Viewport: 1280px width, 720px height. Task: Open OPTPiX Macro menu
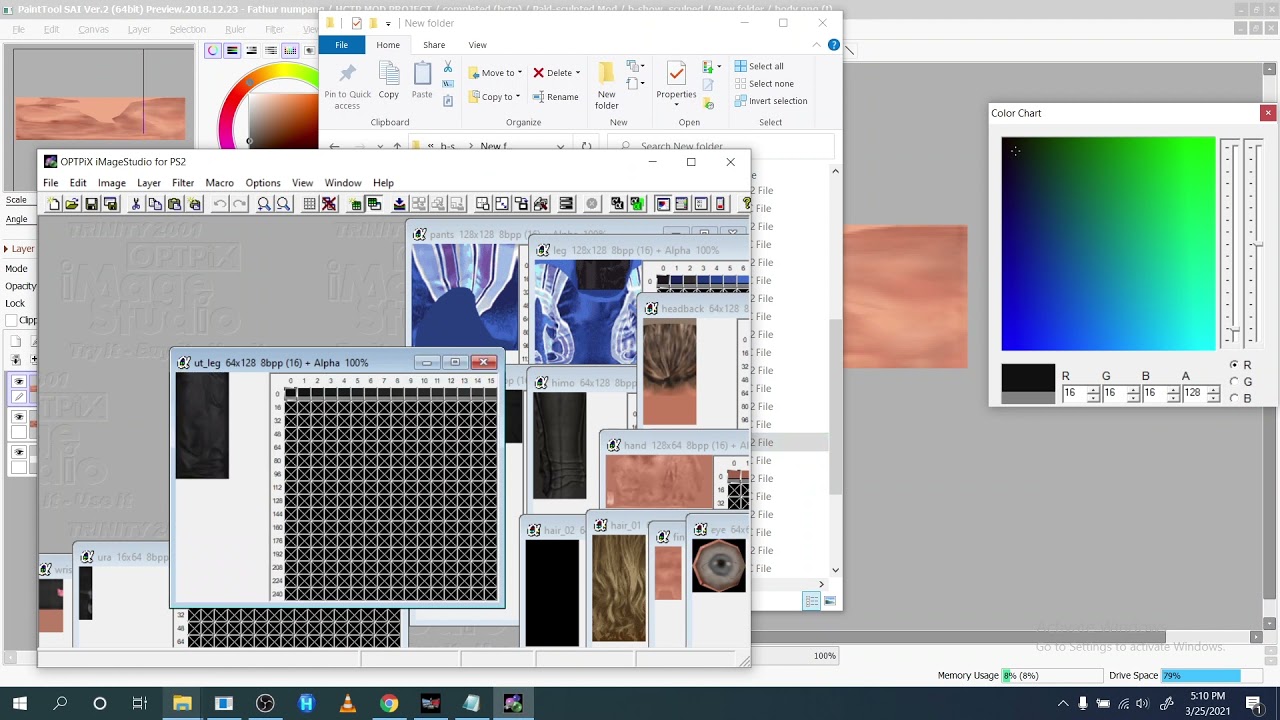tap(219, 183)
